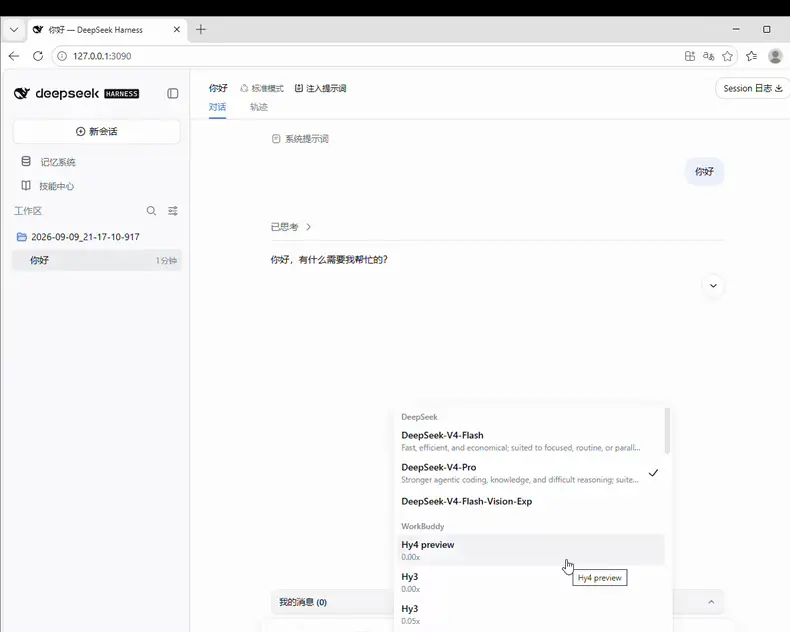Click the 工作区 section label

point(28,211)
